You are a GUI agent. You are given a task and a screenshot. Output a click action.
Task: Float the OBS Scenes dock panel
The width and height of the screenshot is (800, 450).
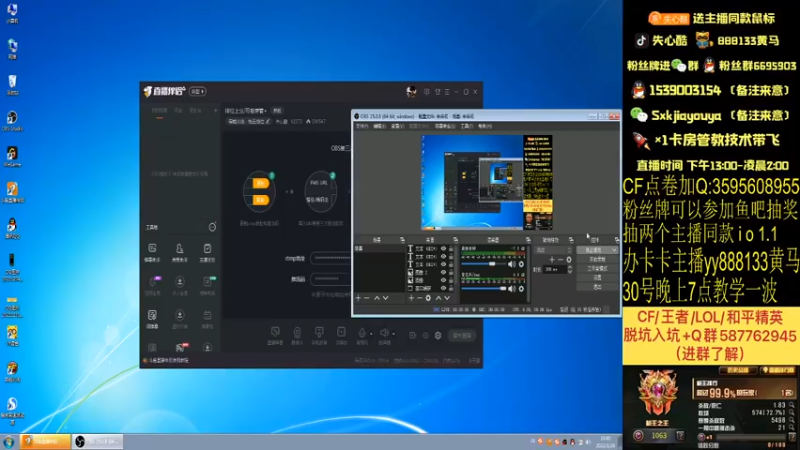[x=403, y=240]
